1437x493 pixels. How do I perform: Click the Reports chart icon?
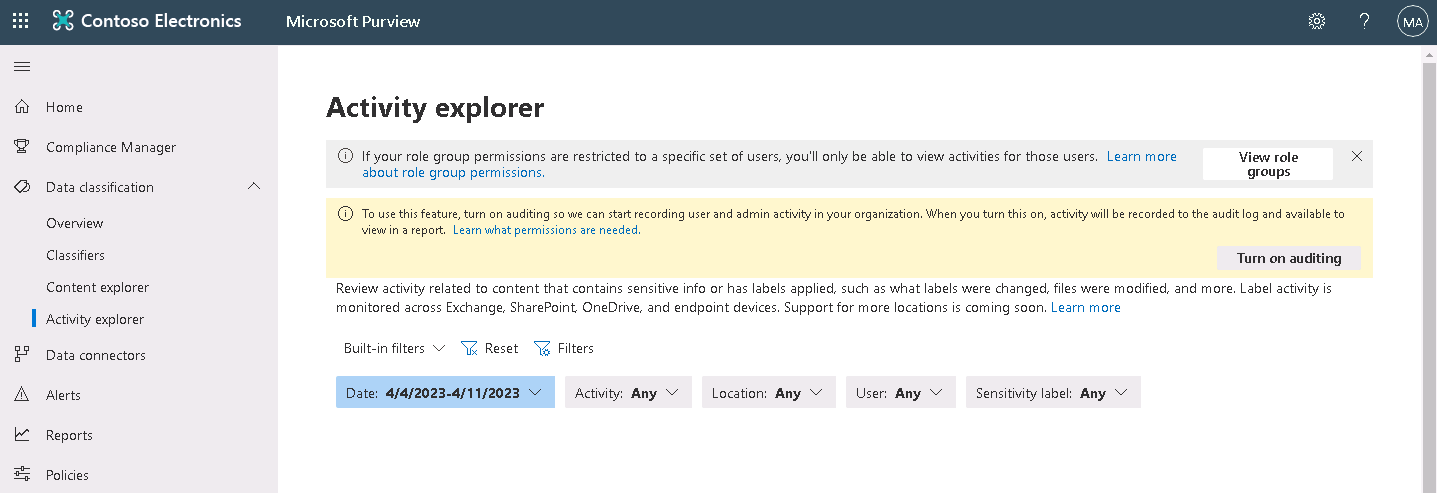pos(22,435)
